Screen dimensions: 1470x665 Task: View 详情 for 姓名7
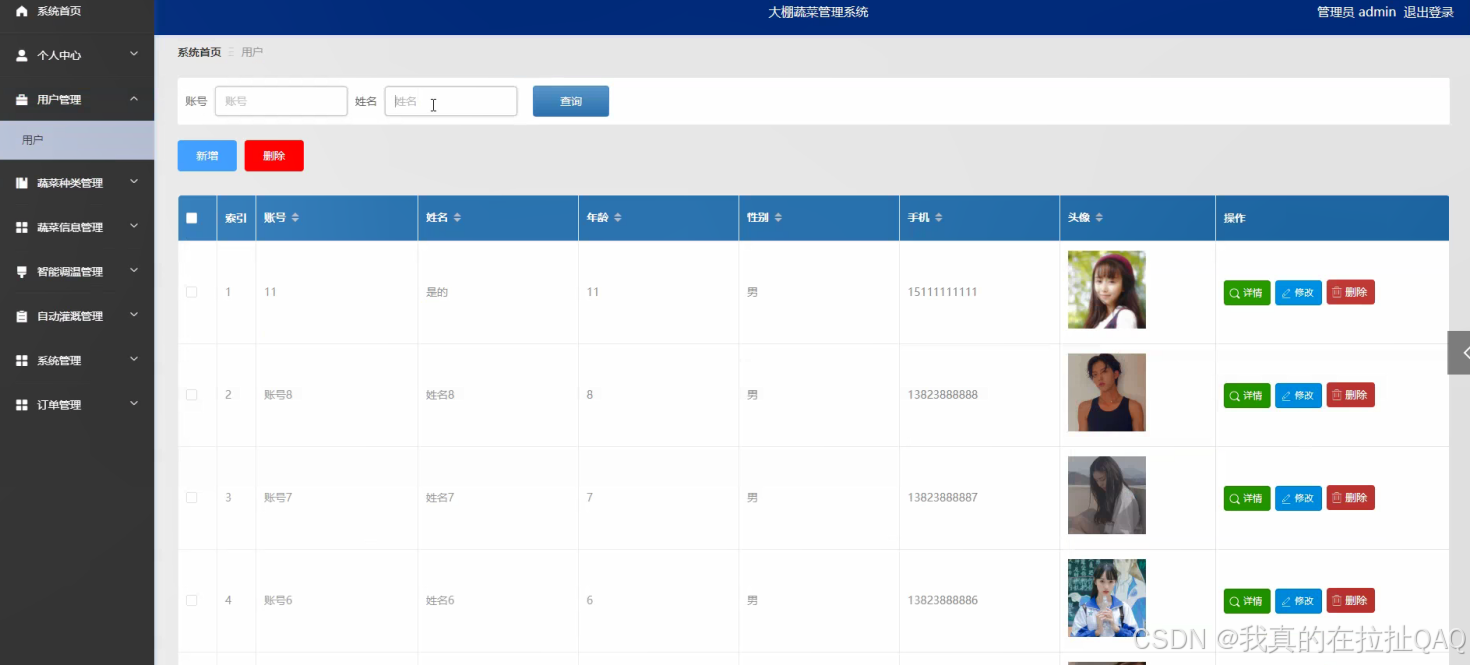[x=1247, y=498]
